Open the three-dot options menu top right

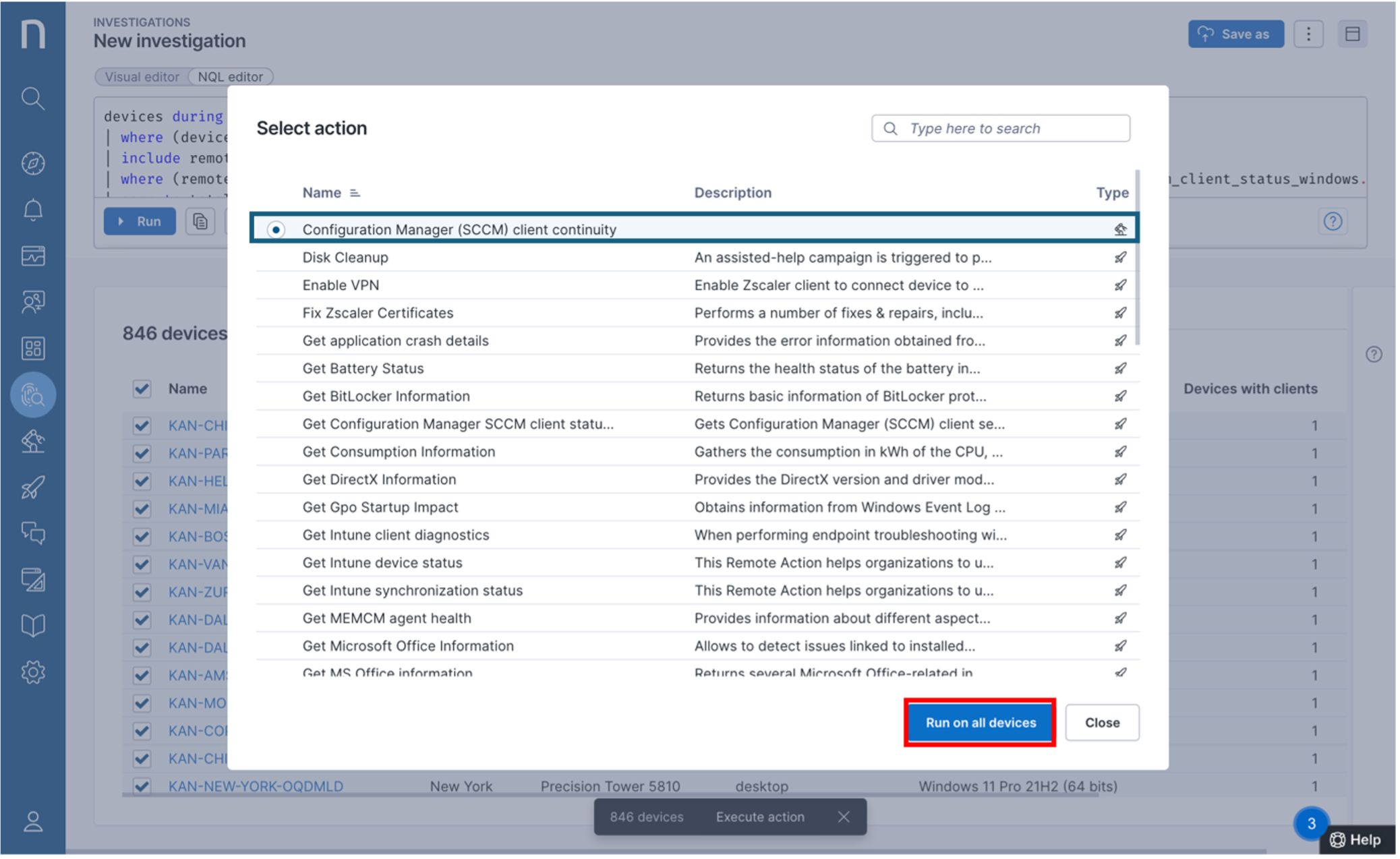[1308, 34]
